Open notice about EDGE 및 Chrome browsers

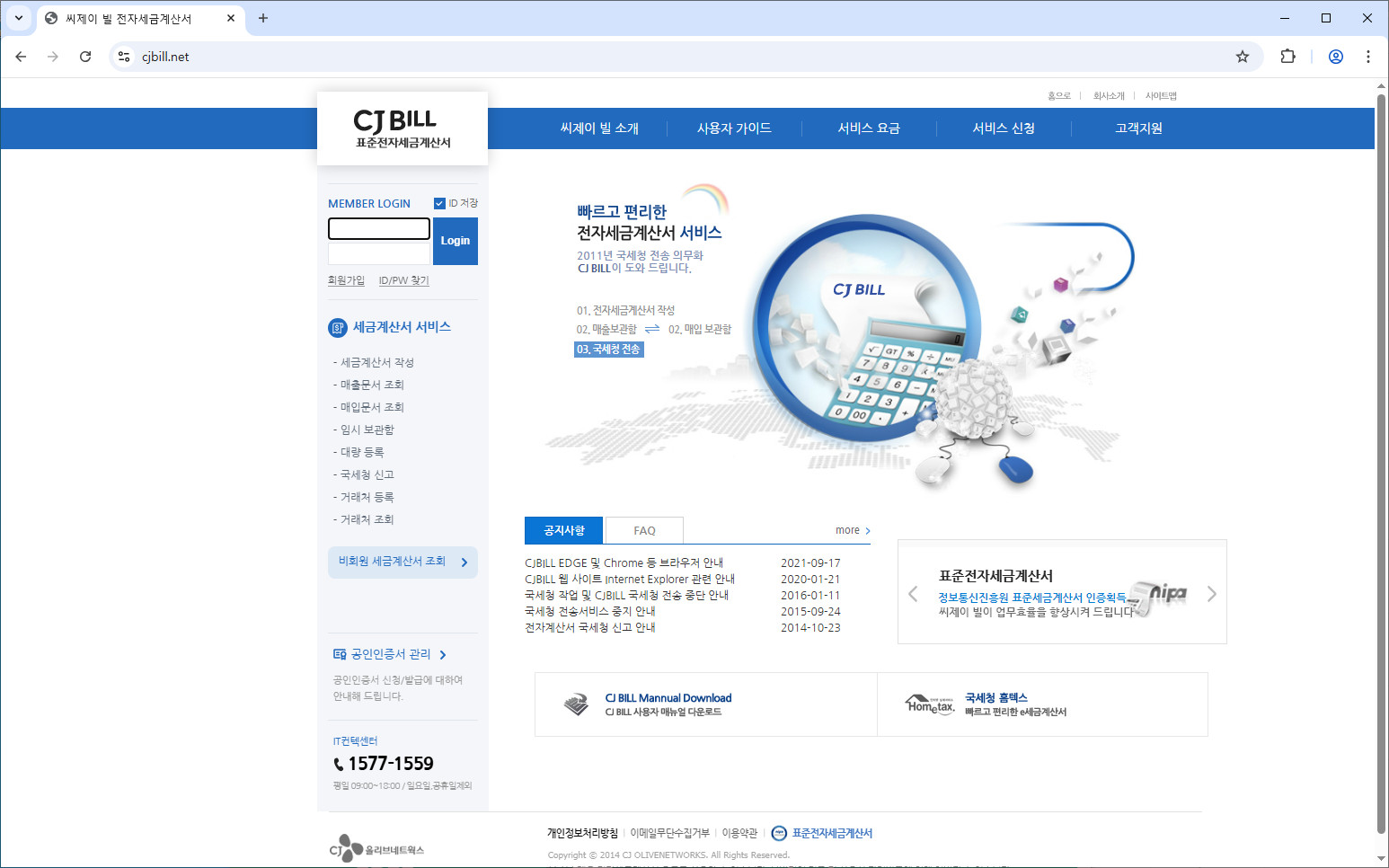point(624,562)
